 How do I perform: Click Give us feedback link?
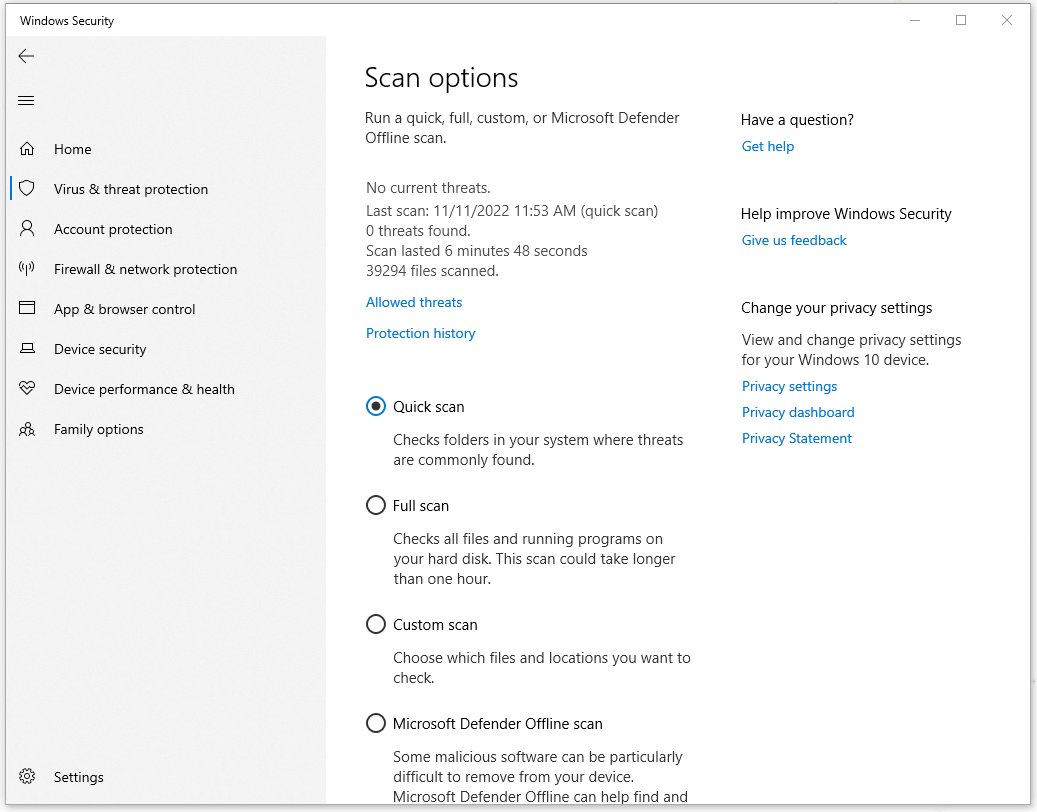[794, 240]
